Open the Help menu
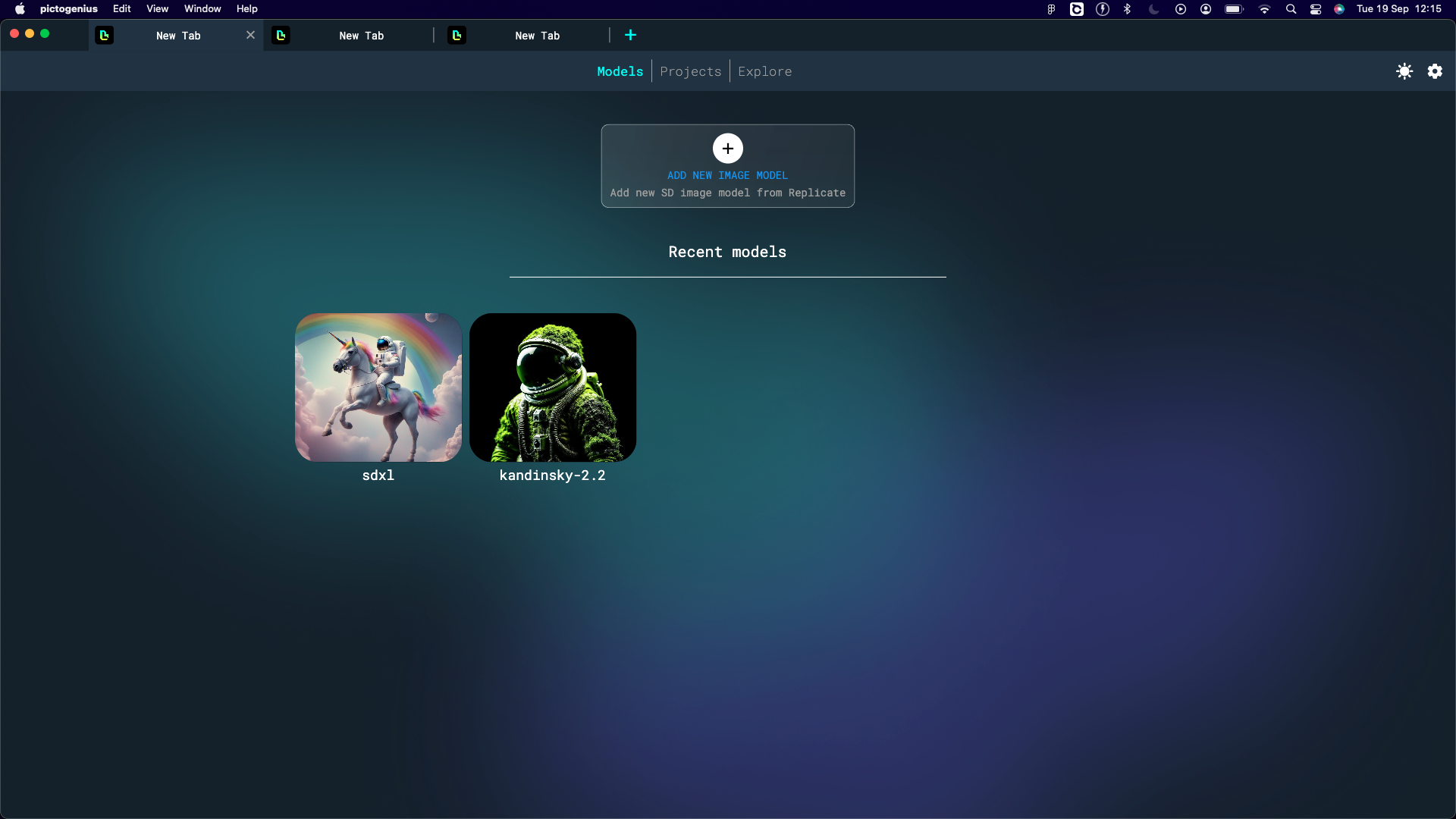The height and width of the screenshot is (819, 1456). (x=247, y=9)
